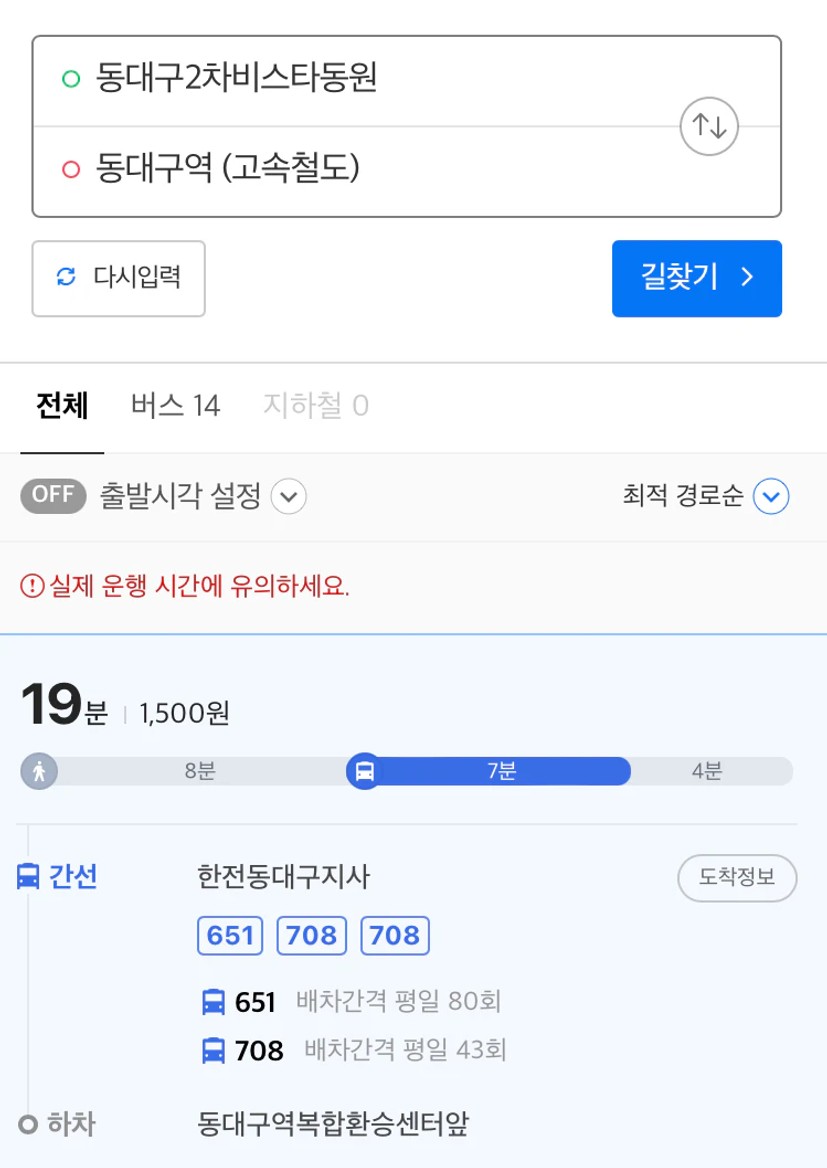The image size is (827, 1168).
Task: Expand the 출발시각 설정 chevron
Action: [289, 496]
